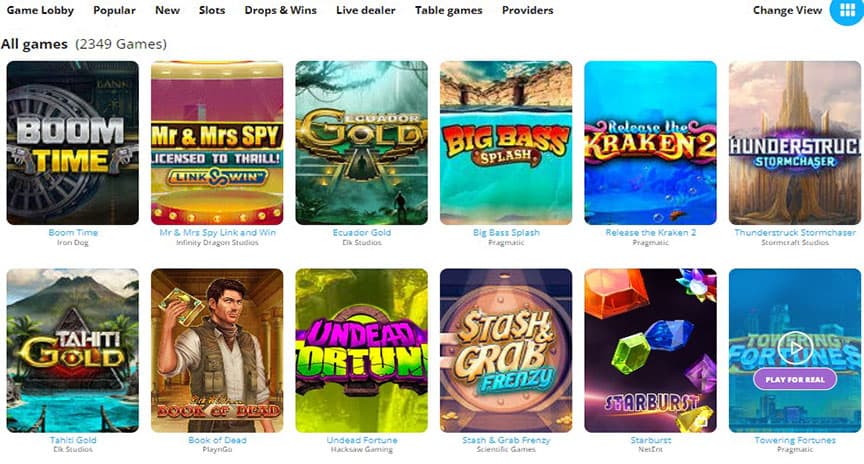Click the Play For Real button
This screenshot has width=864, height=464.
click(x=795, y=380)
